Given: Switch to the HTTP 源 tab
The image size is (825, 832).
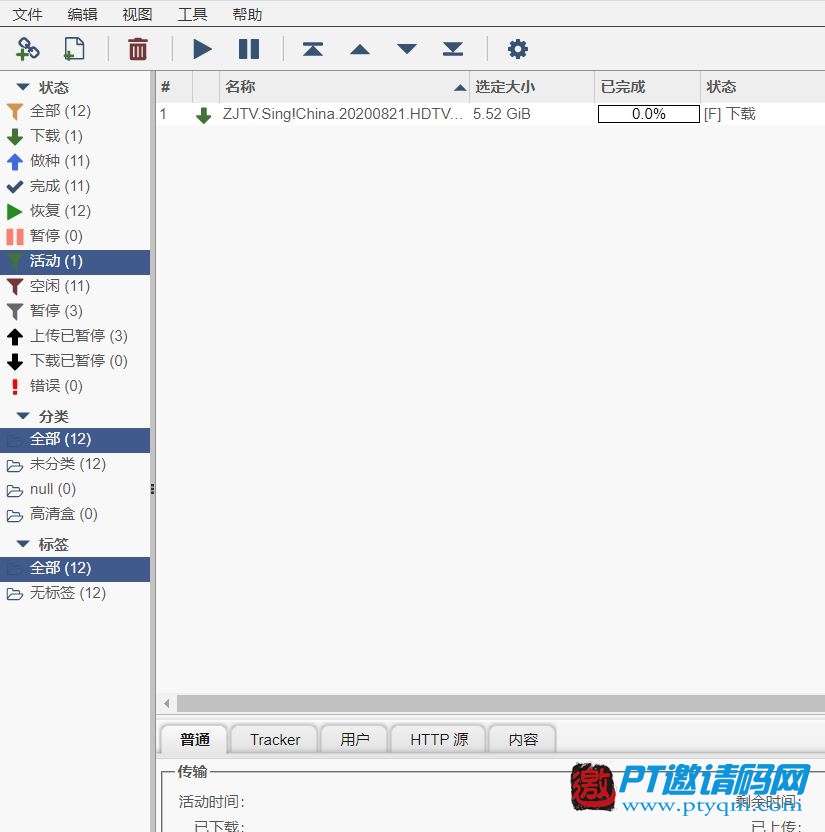Looking at the screenshot, I should 438,739.
